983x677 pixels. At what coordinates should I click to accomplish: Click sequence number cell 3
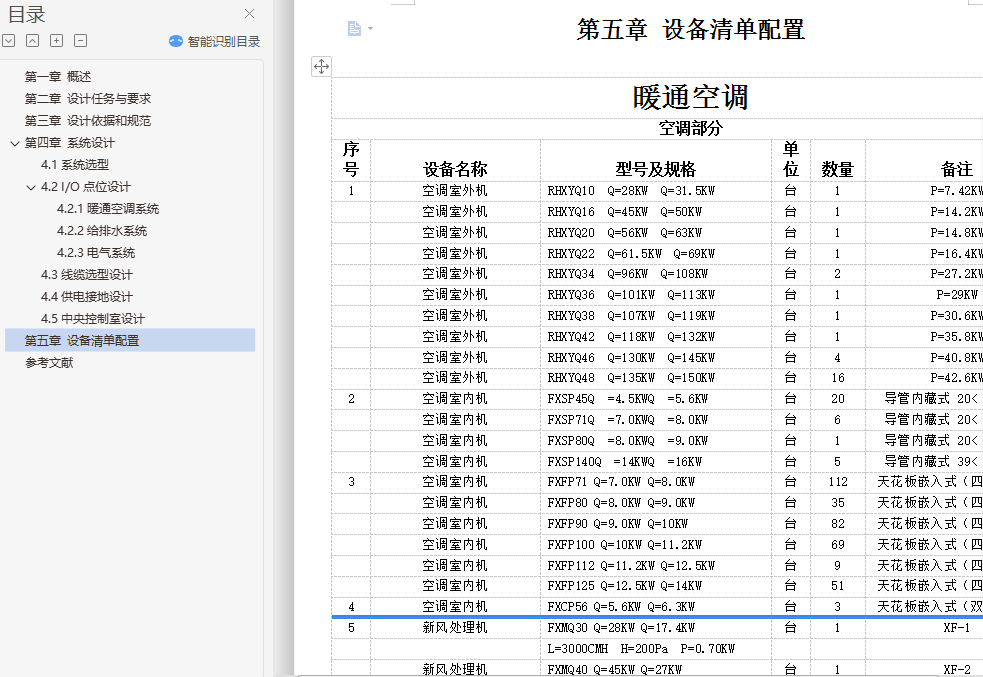(x=351, y=482)
